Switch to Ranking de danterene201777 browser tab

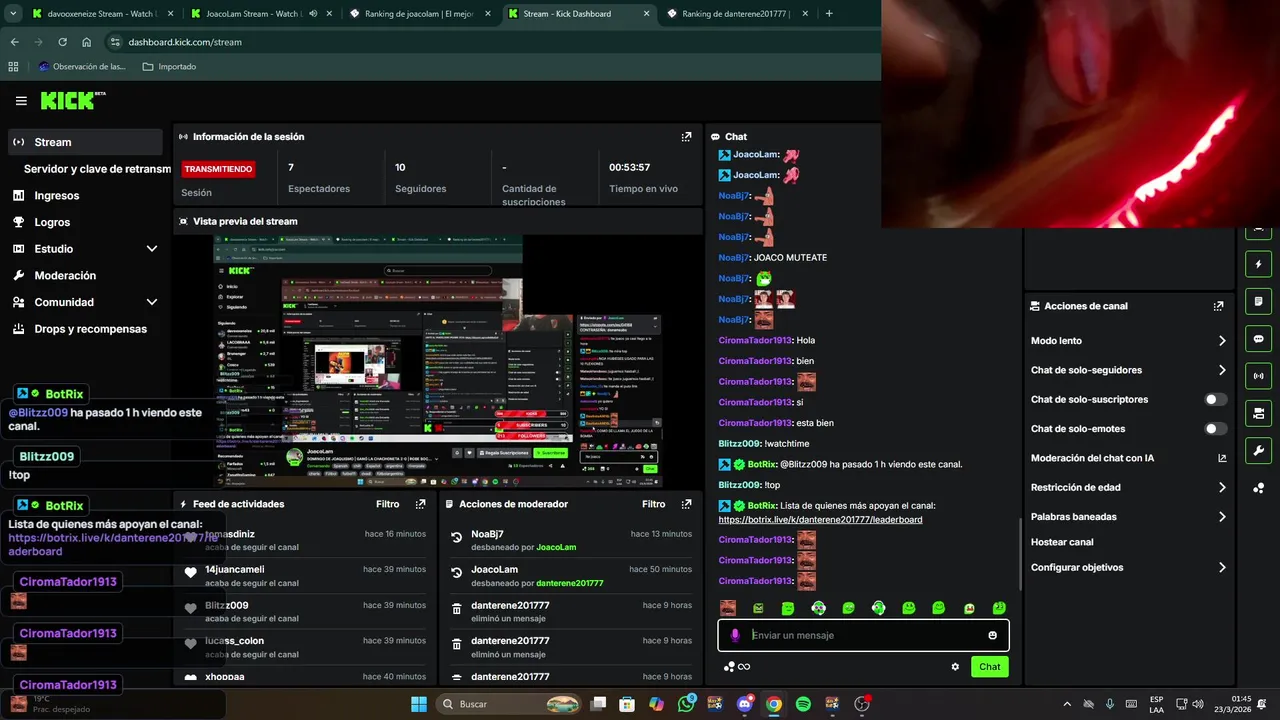pos(735,14)
